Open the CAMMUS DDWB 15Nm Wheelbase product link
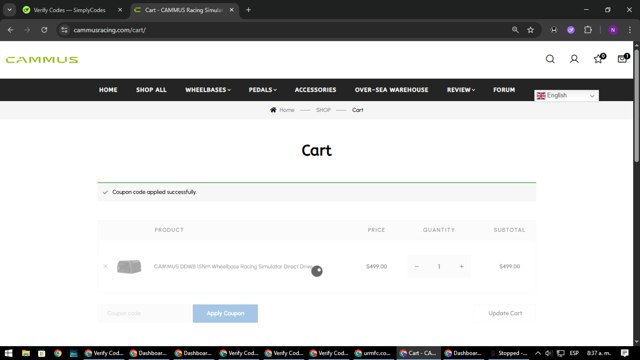 233,267
